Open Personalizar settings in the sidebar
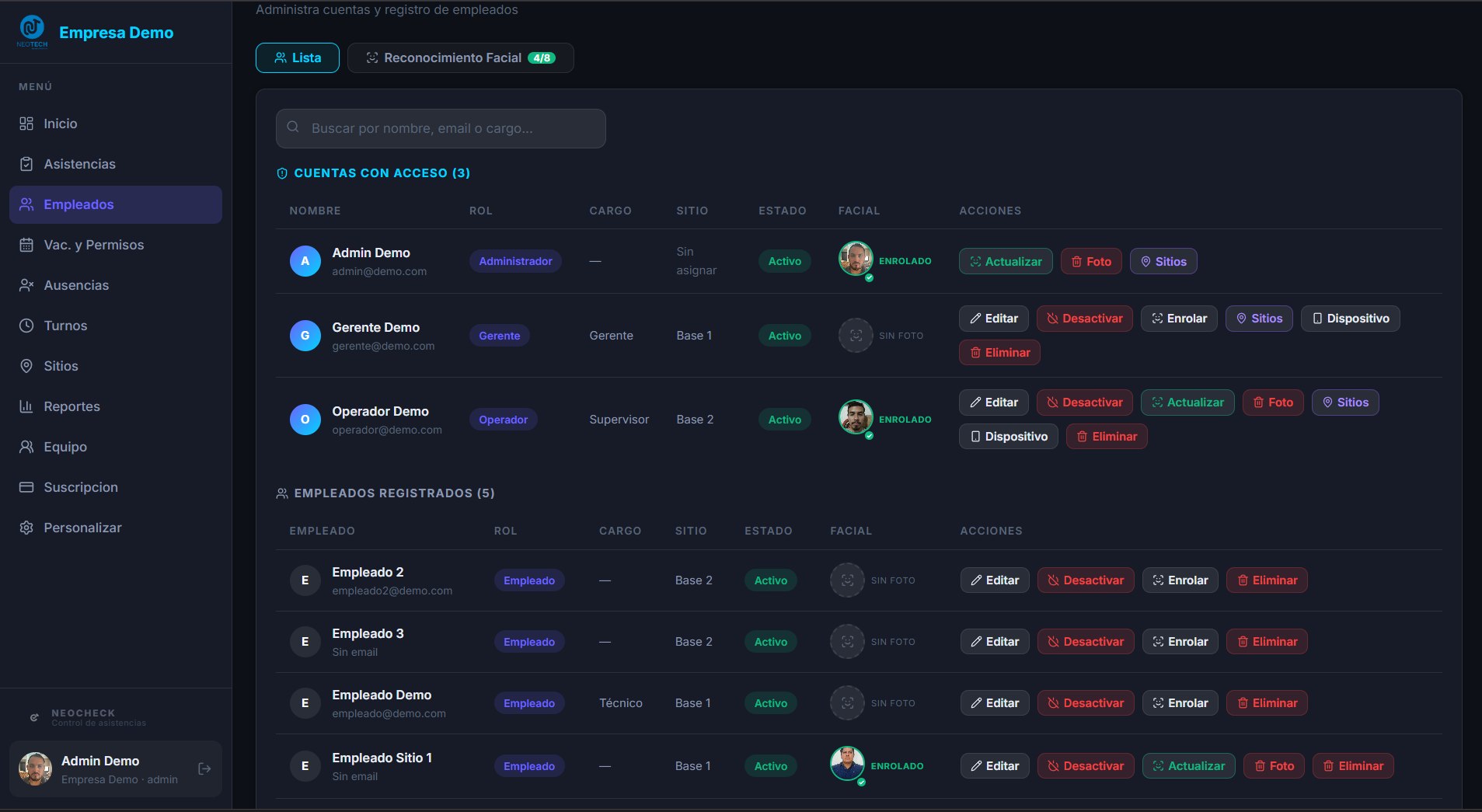Viewport: 1482px width, 812px height. pyautogui.click(x=82, y=528)
